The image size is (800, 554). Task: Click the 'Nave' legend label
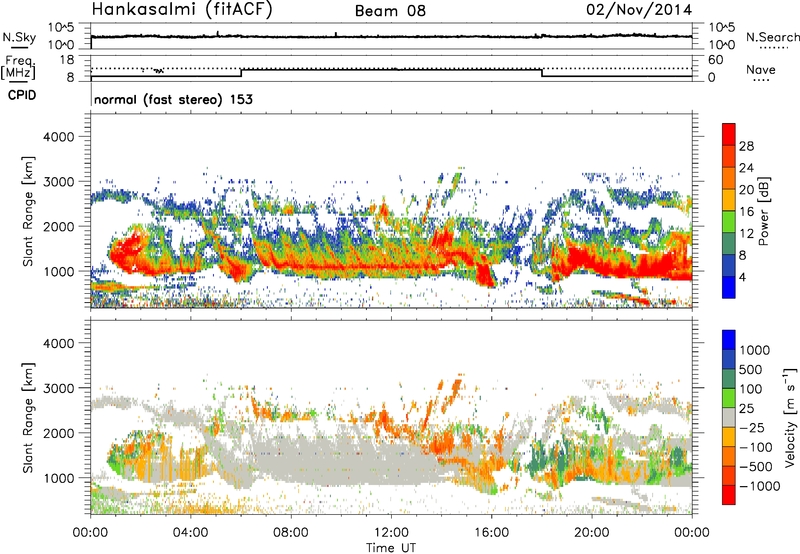point(760,70)
